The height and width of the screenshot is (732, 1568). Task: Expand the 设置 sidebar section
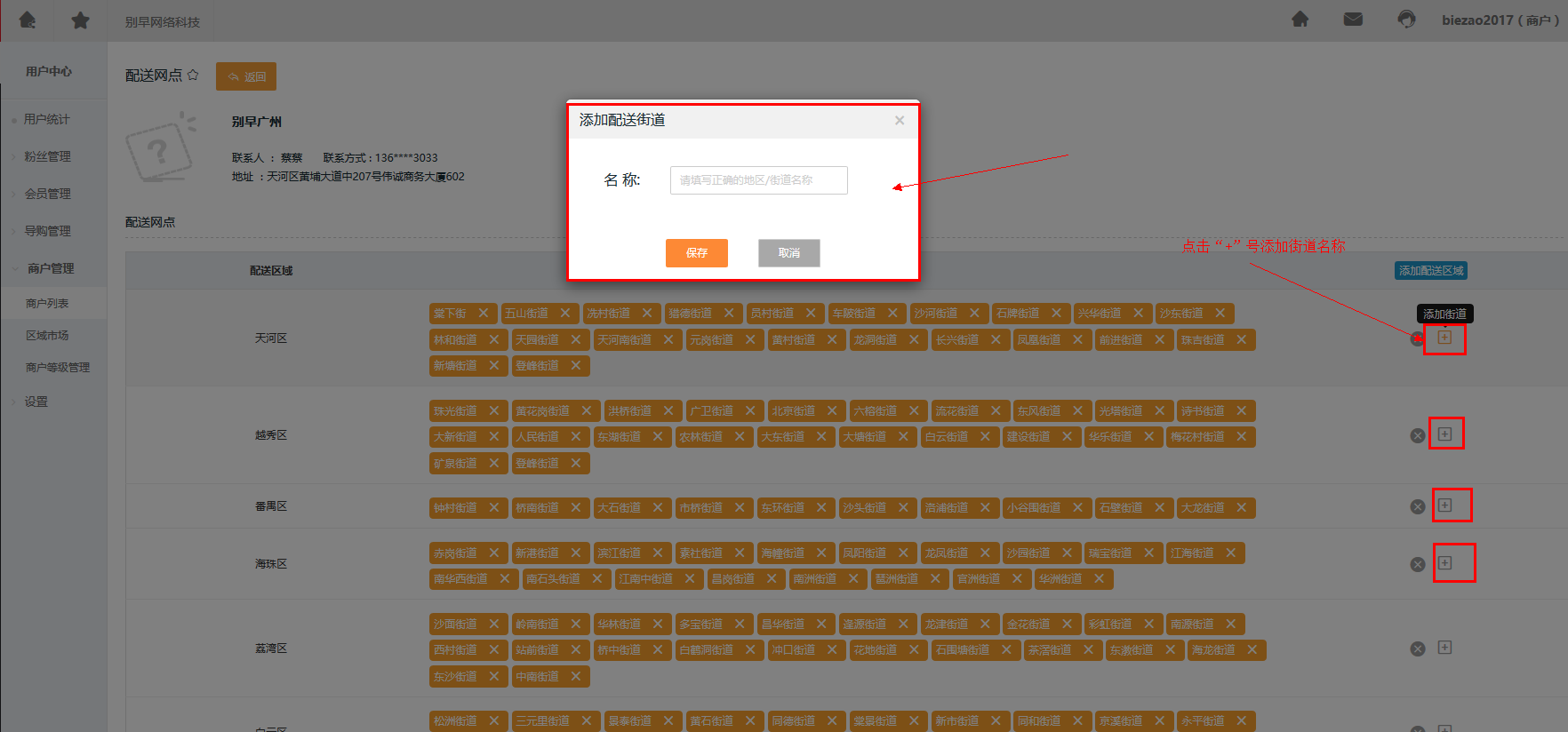point(36,402)
